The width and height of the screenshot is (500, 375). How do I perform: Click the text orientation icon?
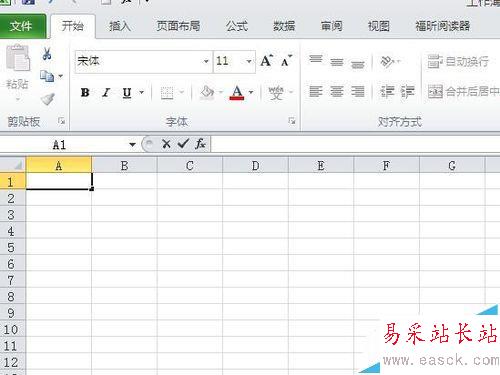pyautogui.click(x=387, y=62)
